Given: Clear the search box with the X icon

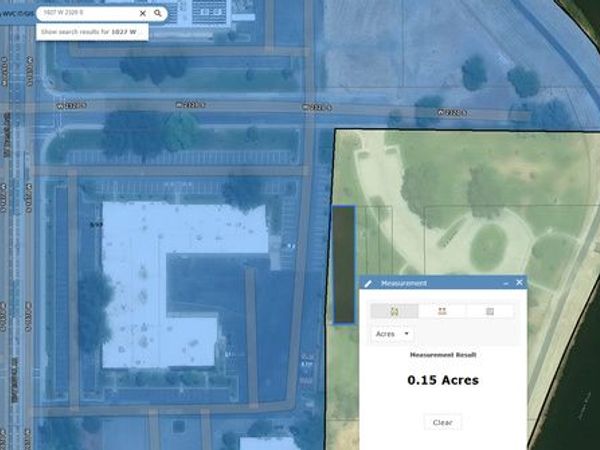Looking at the screenshot, I should [143, 13].
